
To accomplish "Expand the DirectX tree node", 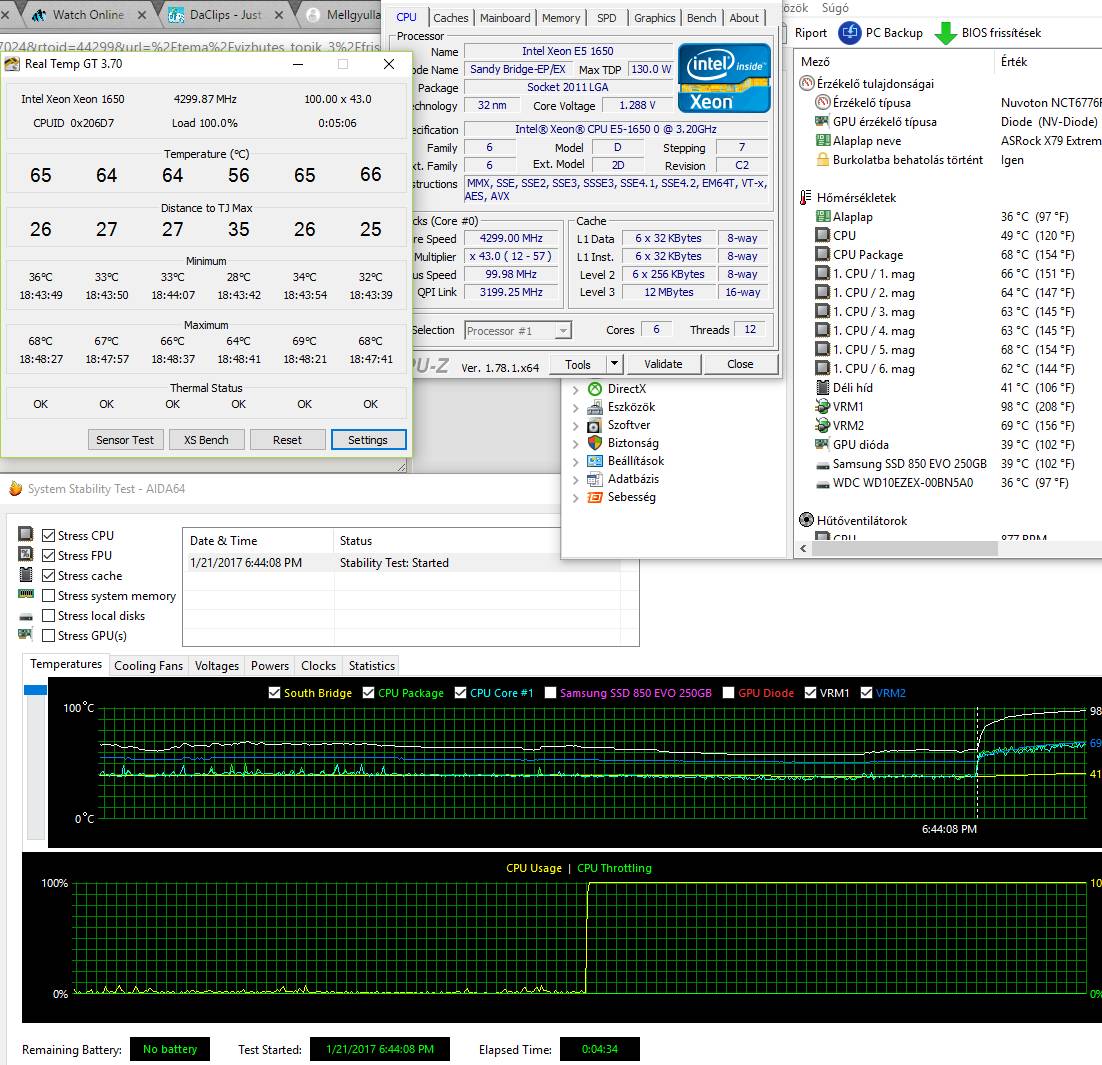I will pos(576,389).
